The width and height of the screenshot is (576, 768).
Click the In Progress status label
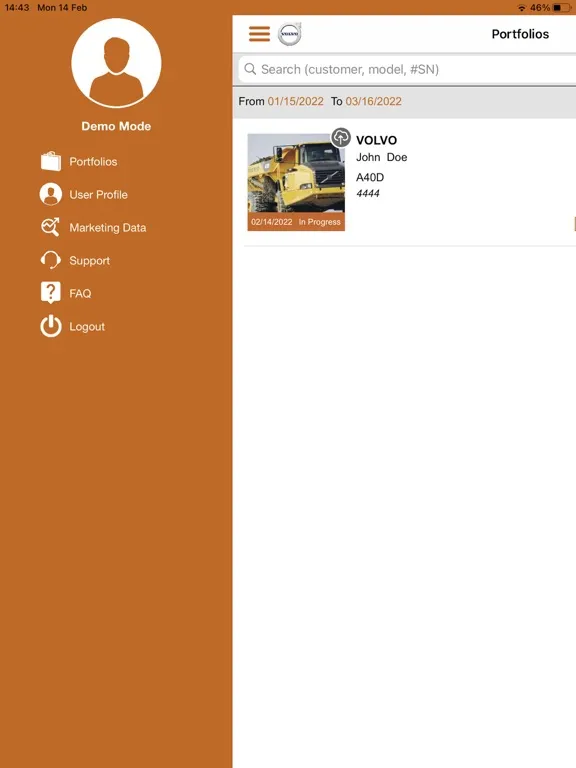tap(319, 222)
